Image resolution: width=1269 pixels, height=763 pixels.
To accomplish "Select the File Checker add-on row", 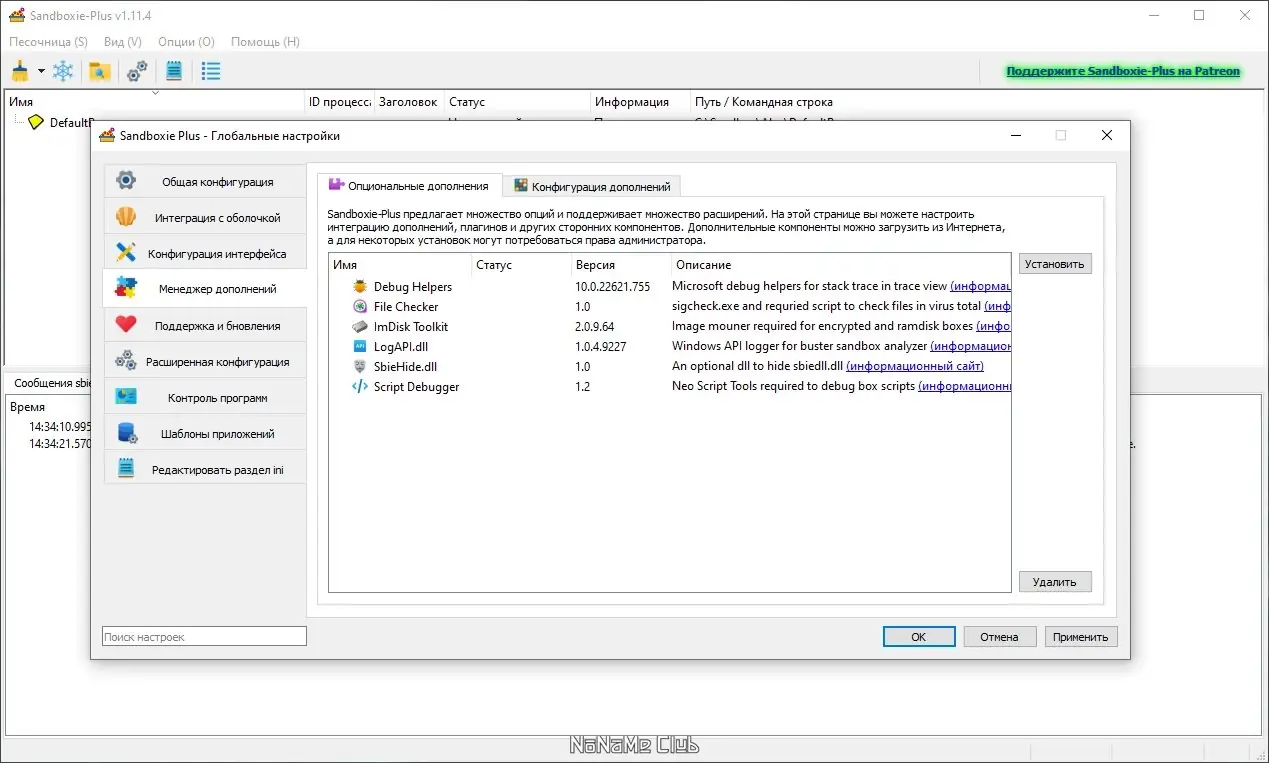I will [x=670, y=306].
